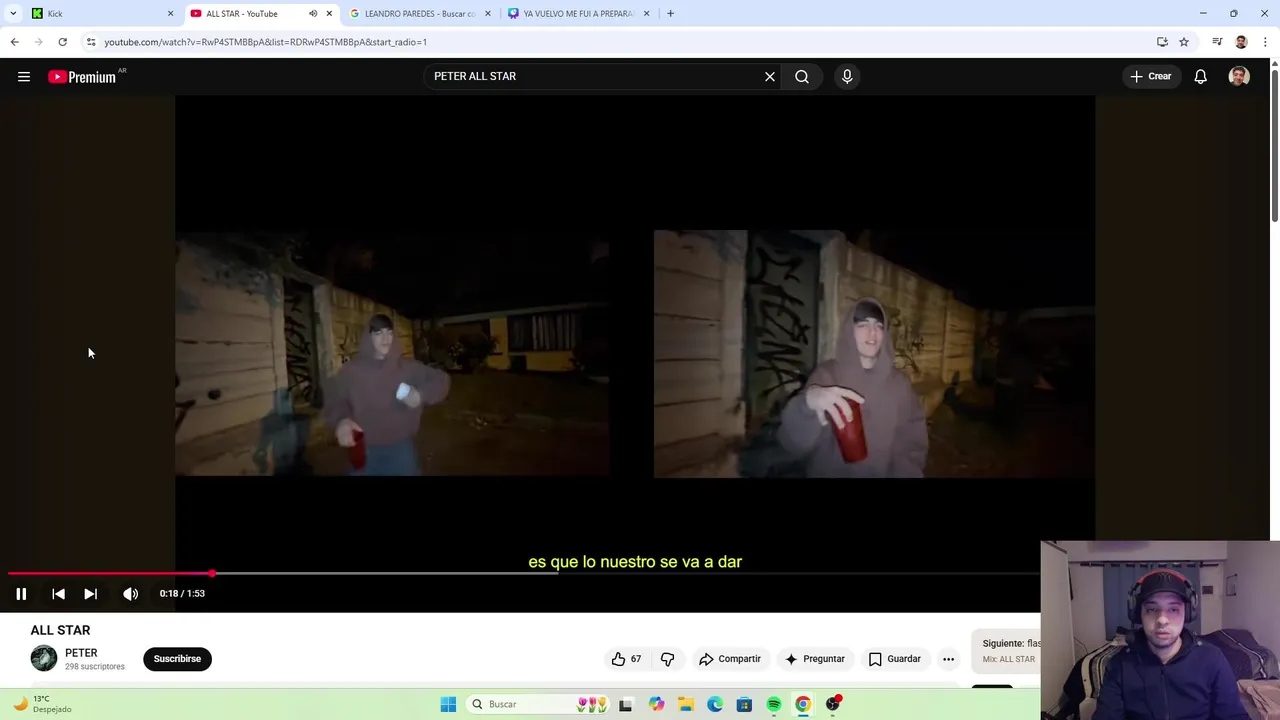The height and width of the screenshot is (720, 1280).
Task: Mute tab audio via speaker icon on tab
Action: point(313,13)
